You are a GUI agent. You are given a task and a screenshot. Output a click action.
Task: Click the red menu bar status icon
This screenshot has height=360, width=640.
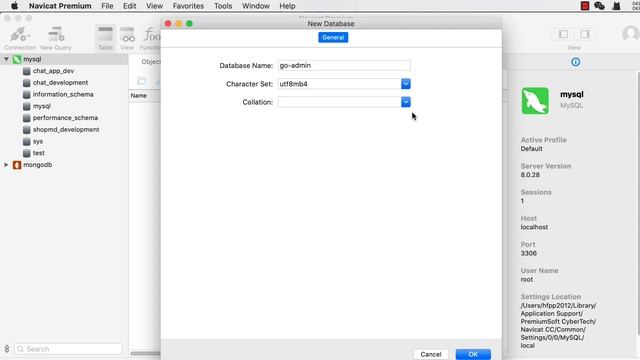585,6
